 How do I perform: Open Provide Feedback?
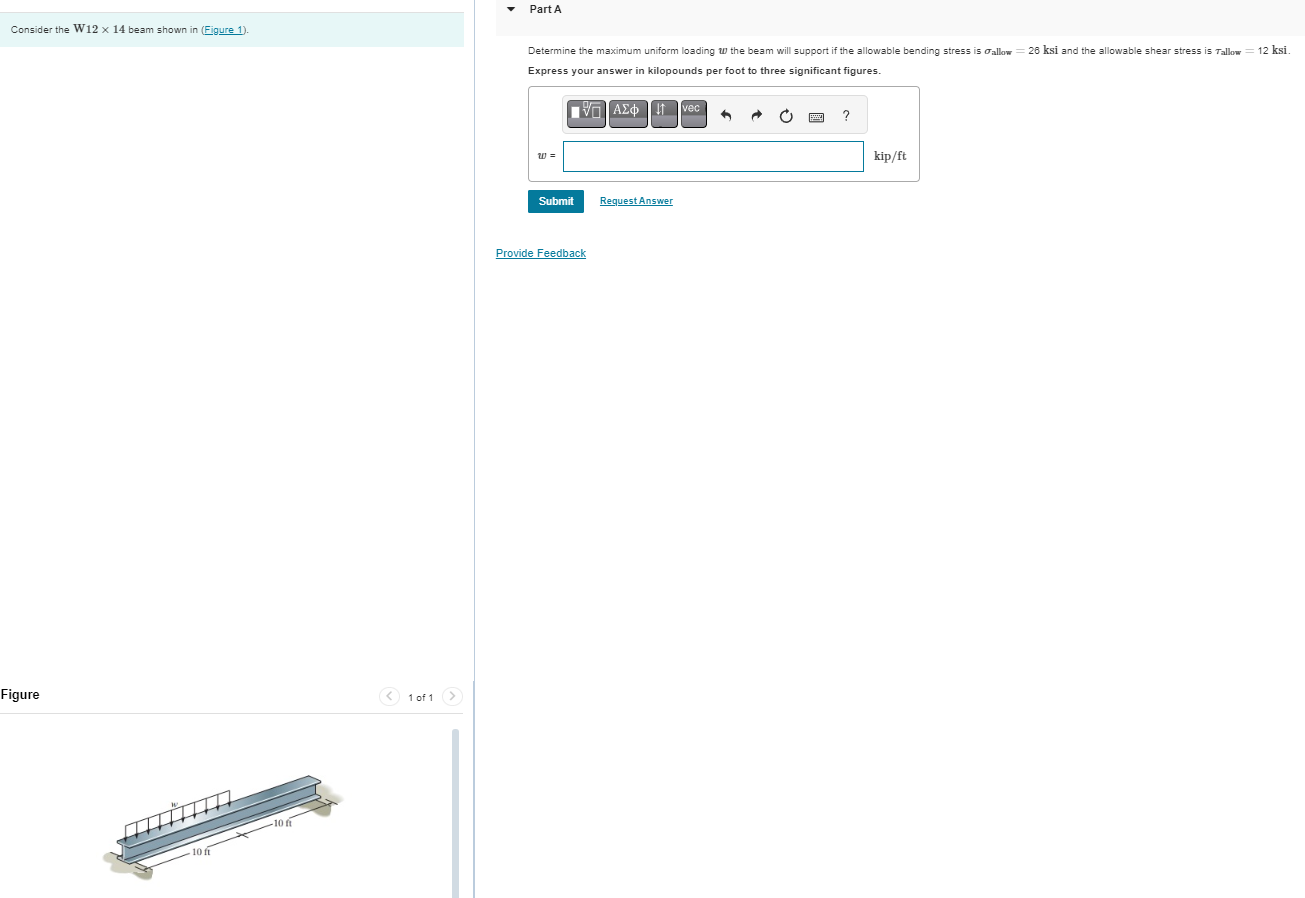click(x=541, y=253)
